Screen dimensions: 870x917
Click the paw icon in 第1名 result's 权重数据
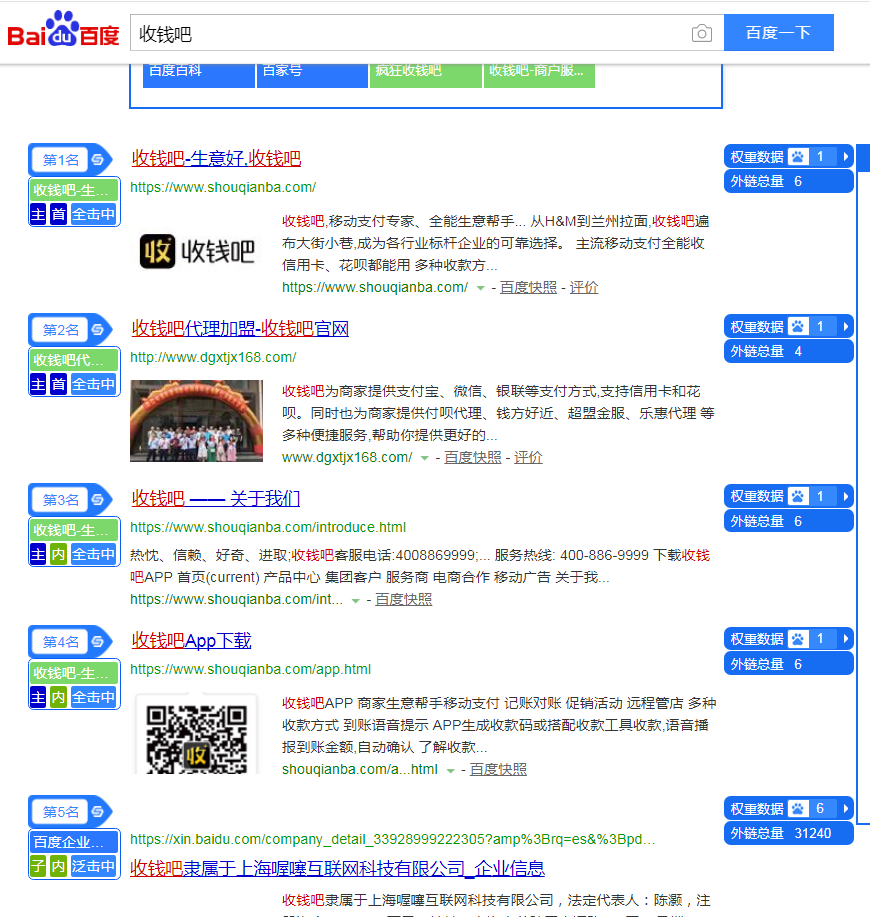(x=798, y=157)
